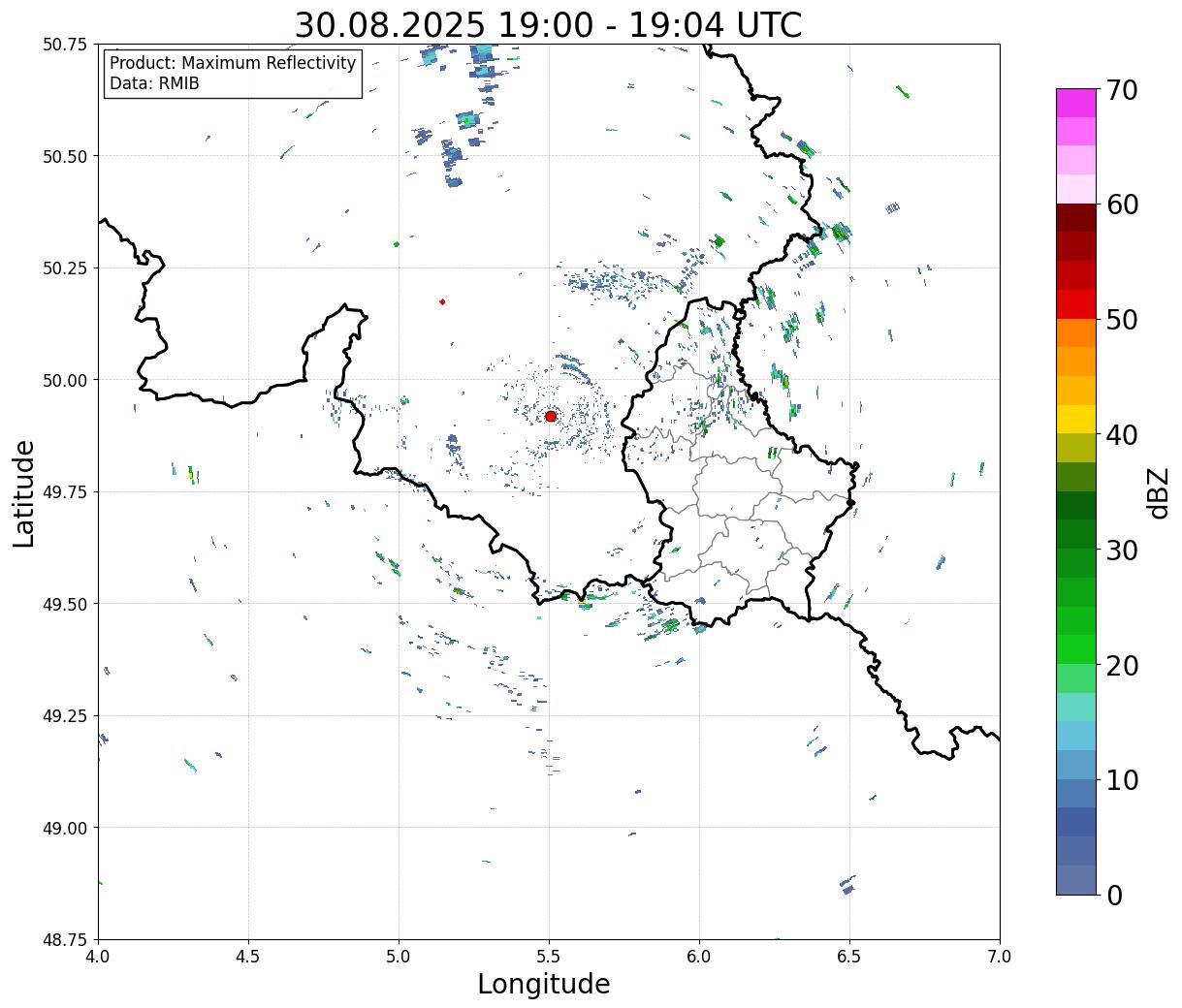Click the 'Data: RMIB' text

tap(154, 83)
